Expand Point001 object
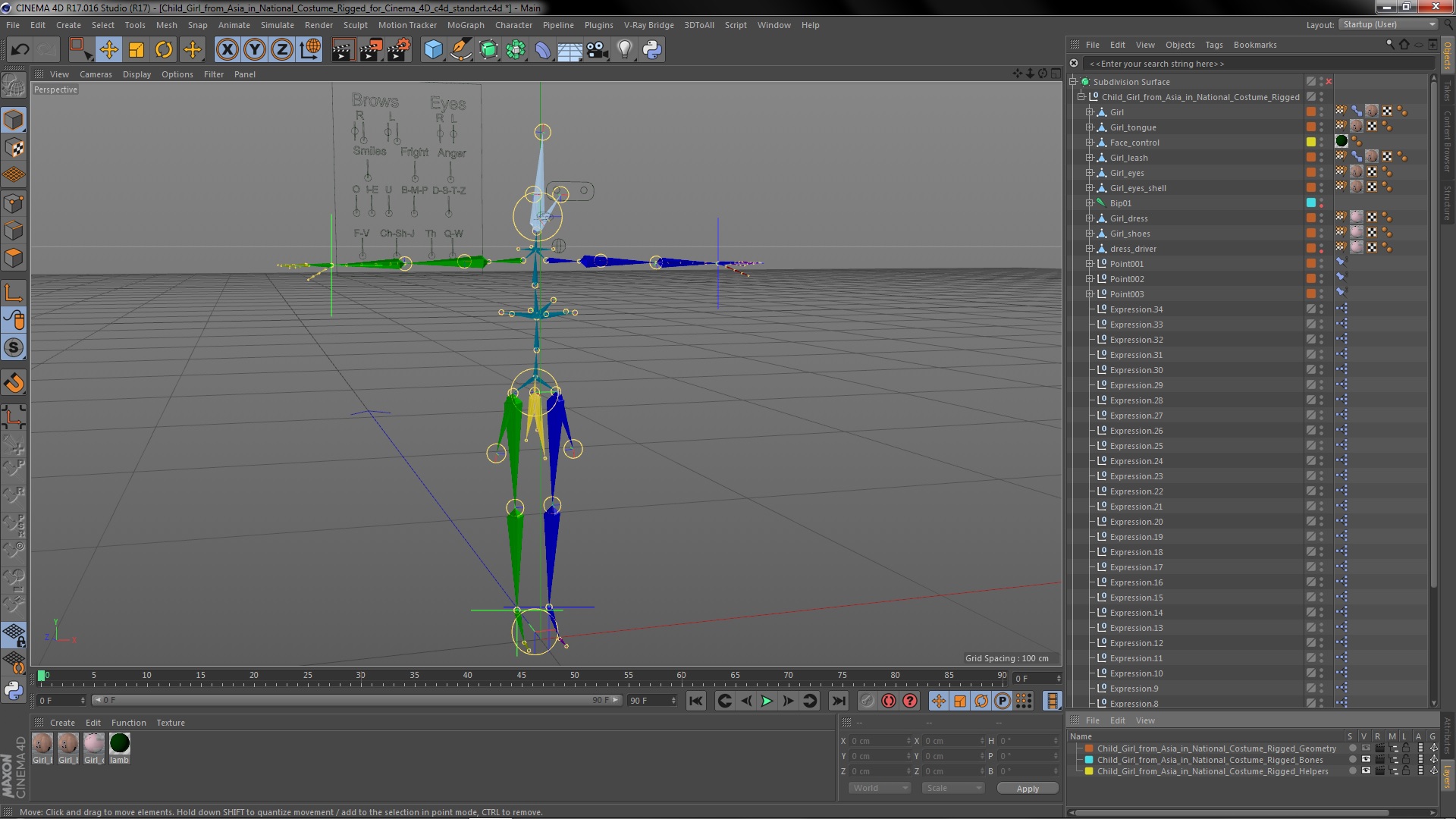This screenshot has height=819, width=1456. pyautogui.click(x=1090, y=264)
